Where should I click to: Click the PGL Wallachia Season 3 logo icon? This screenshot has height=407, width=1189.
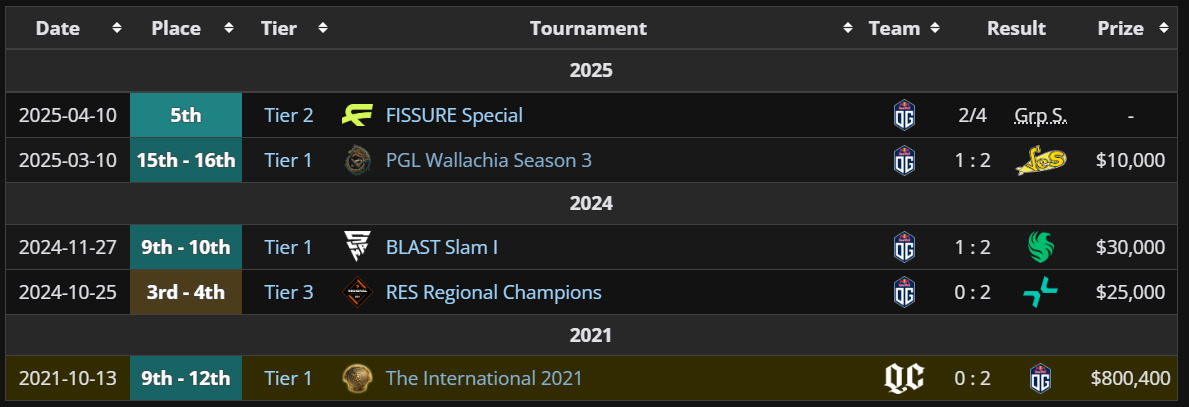(357, 160)
